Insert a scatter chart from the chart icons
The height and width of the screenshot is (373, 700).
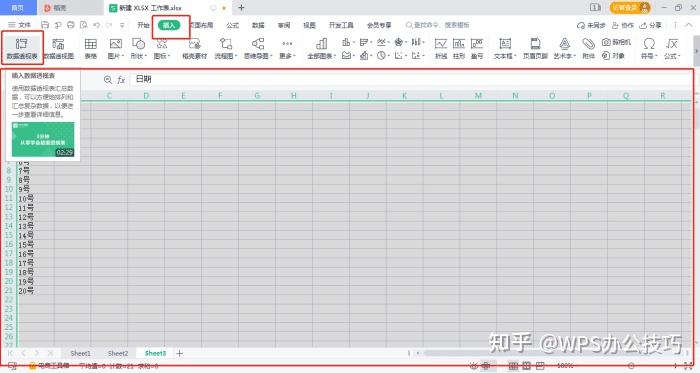(x=400, y=55)
